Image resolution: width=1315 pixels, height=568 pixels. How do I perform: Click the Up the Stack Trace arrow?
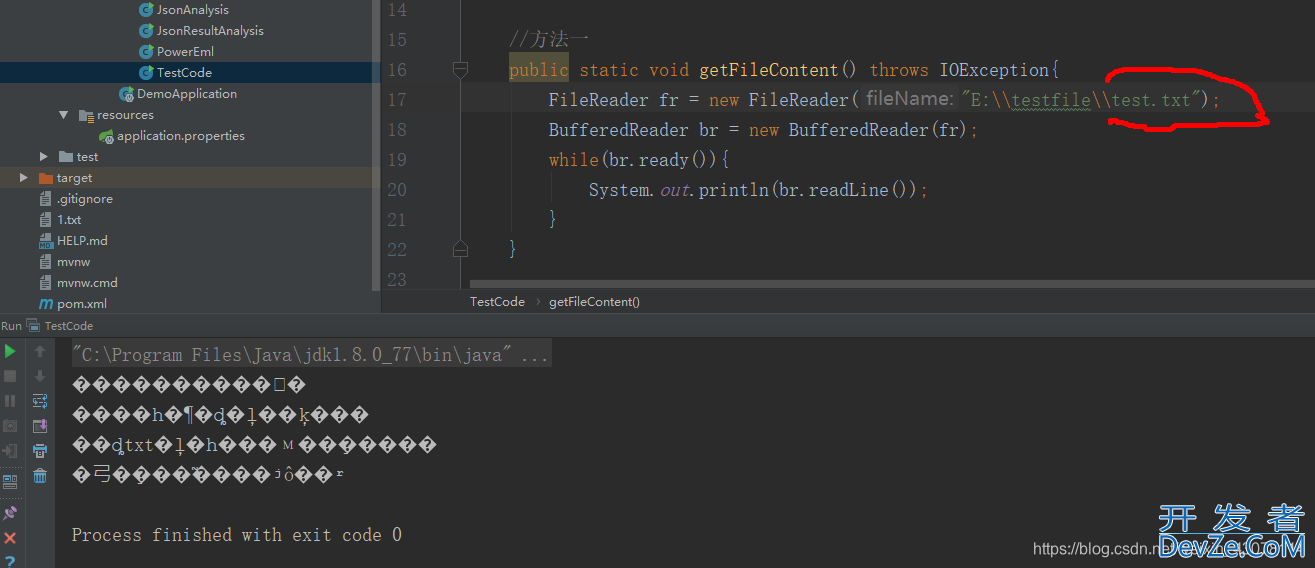pos(40,351)
